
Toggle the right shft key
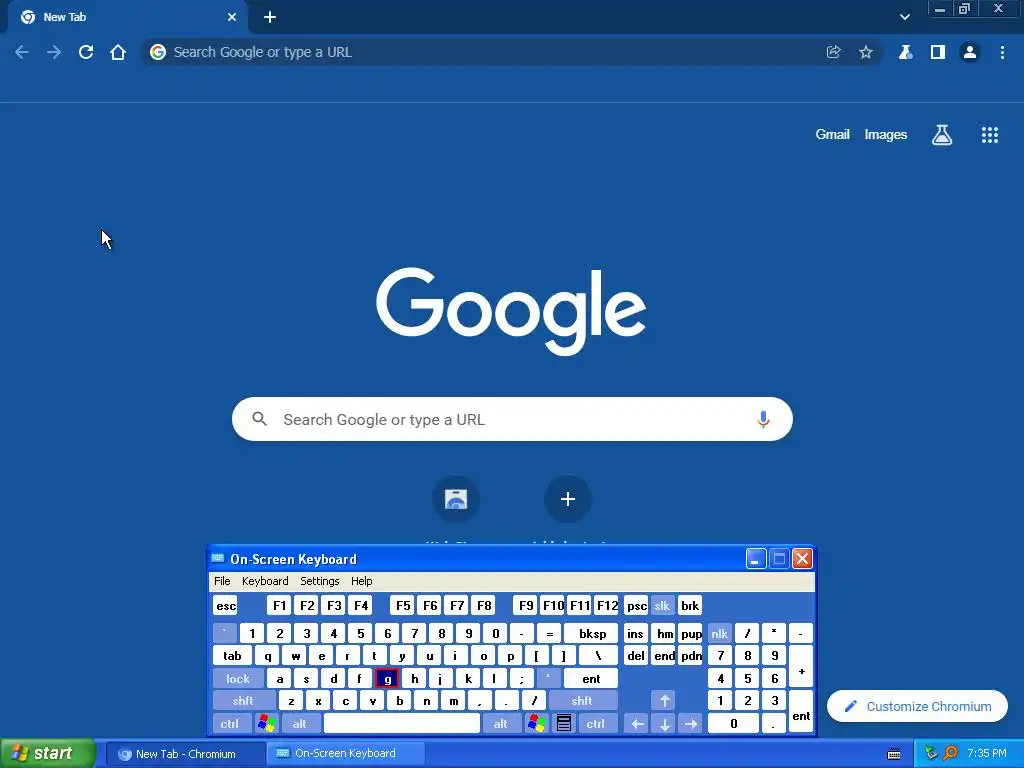581,701
